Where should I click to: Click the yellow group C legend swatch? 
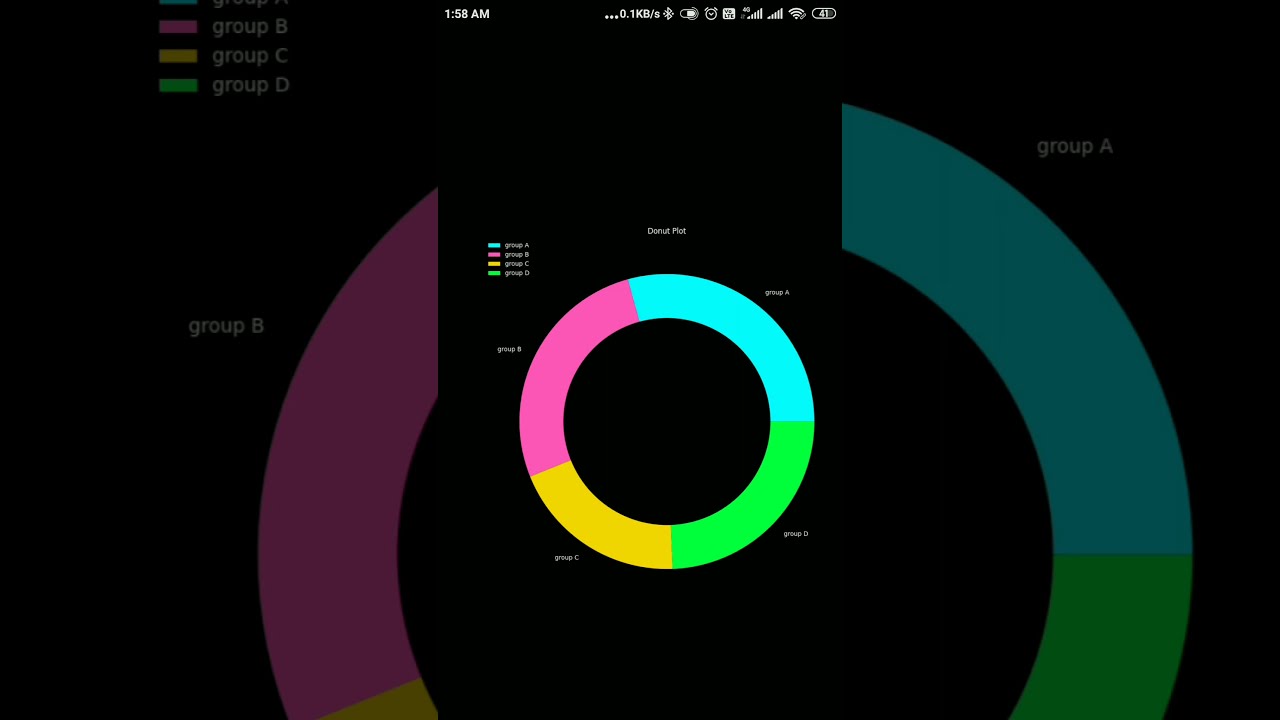point(494,264)
